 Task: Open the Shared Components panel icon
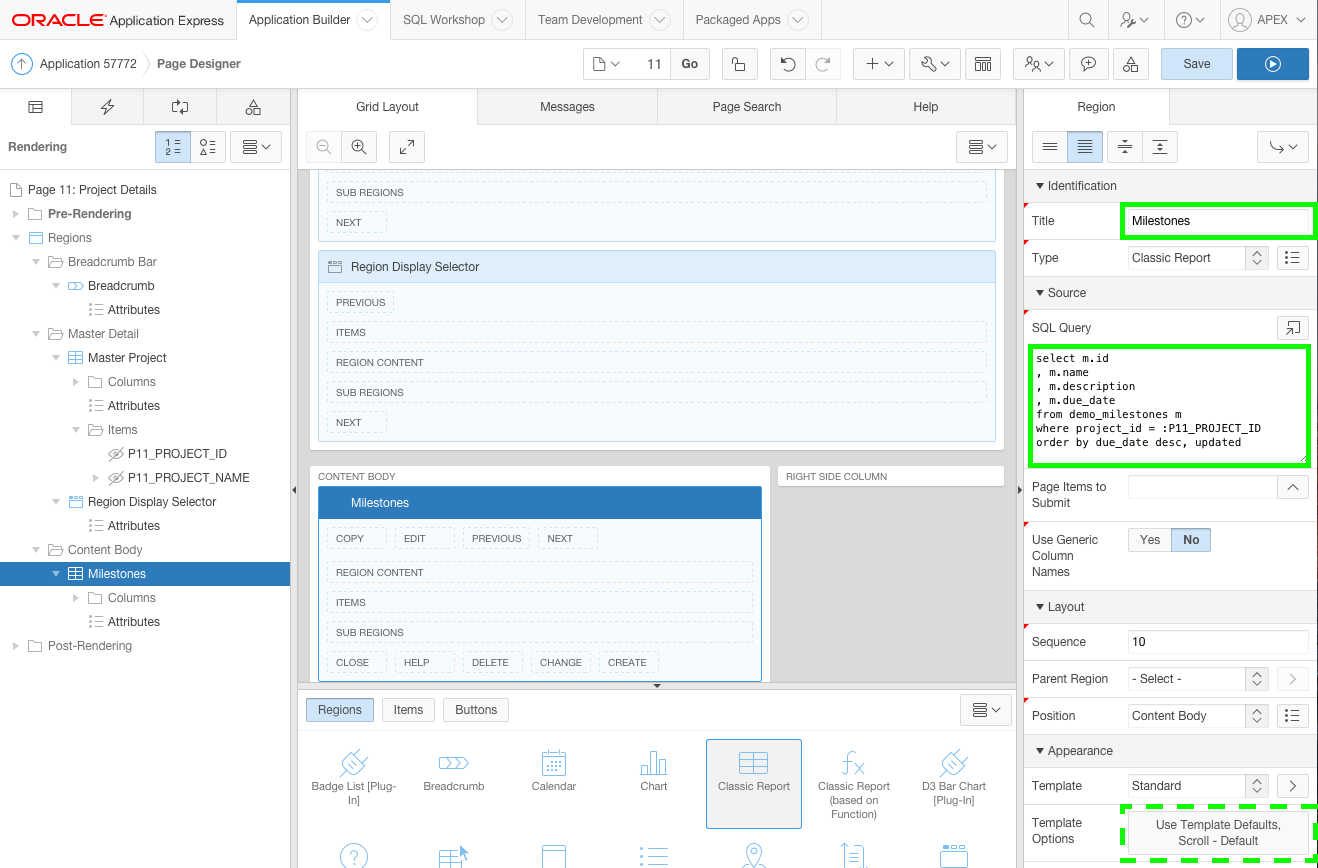pyautogui.click(x=253, y=106)
